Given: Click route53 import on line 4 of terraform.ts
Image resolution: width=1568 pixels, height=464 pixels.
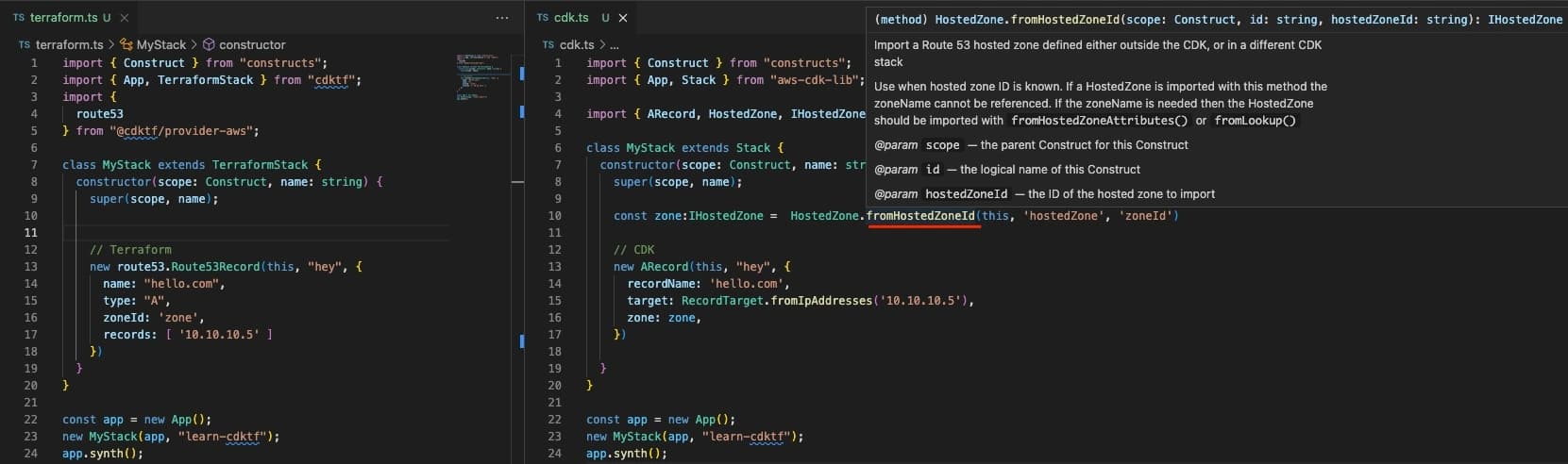Looking at the screenshot, I should click(x=100, y=114).
